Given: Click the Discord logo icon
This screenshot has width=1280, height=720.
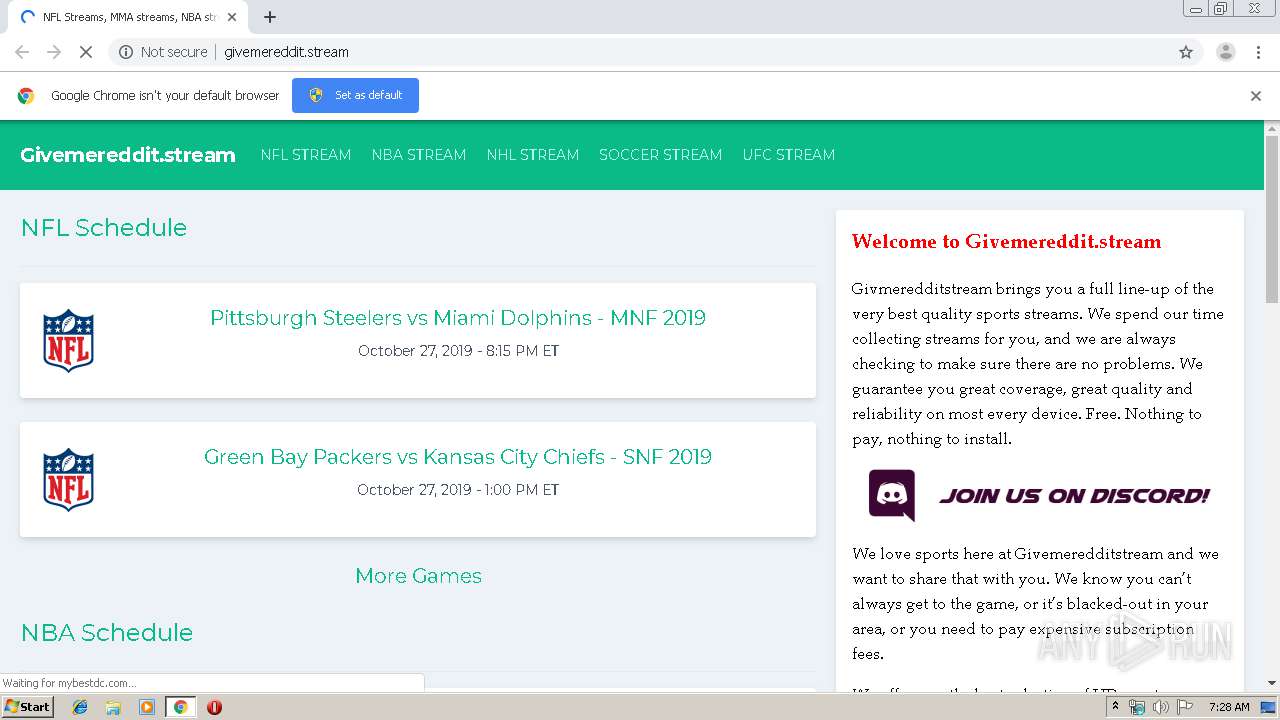Looking at the screenshot, I should (892, 495).
